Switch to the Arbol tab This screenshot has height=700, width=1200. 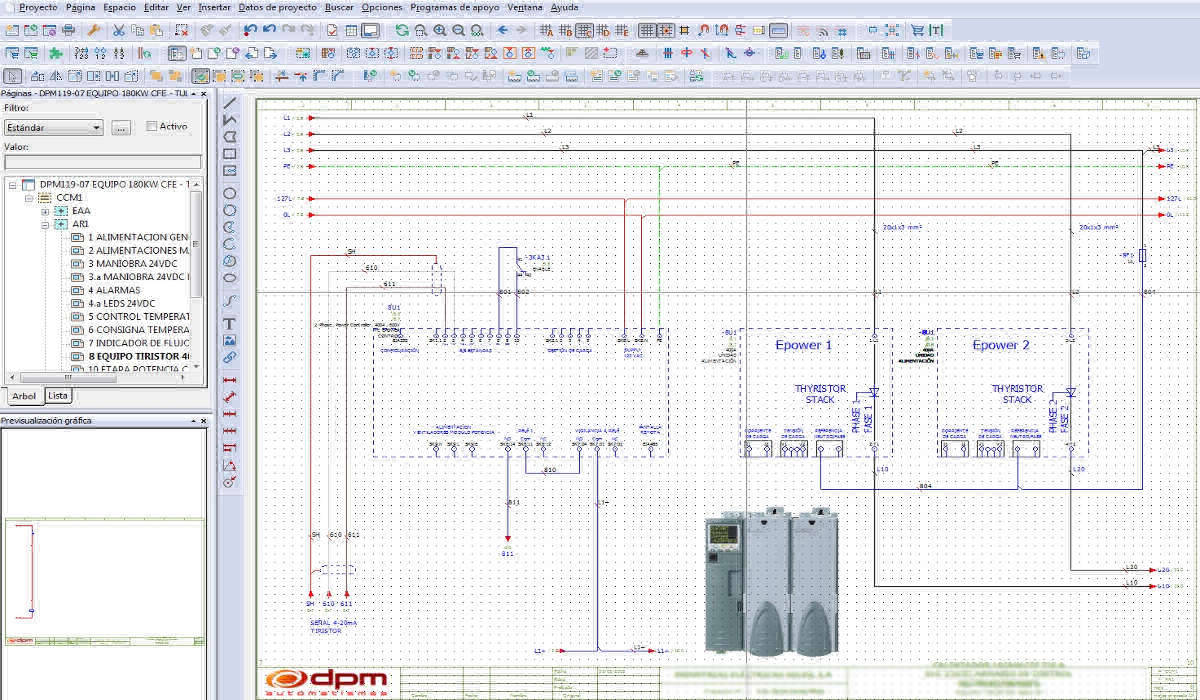[24, 396]
